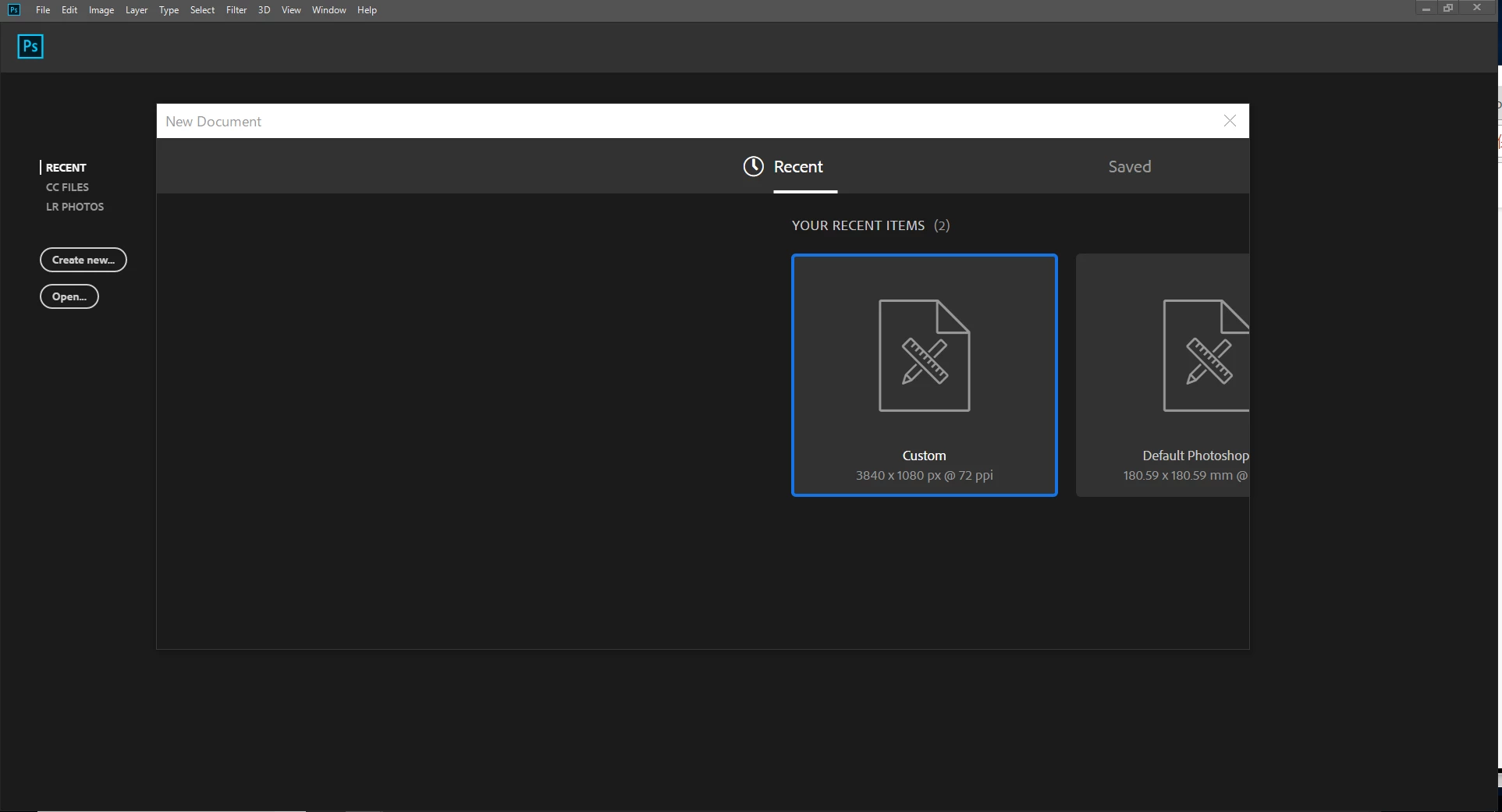Select RECENT in the start sidebar
The width and height of the screenshot is (1502, 812).
point(66,168)
